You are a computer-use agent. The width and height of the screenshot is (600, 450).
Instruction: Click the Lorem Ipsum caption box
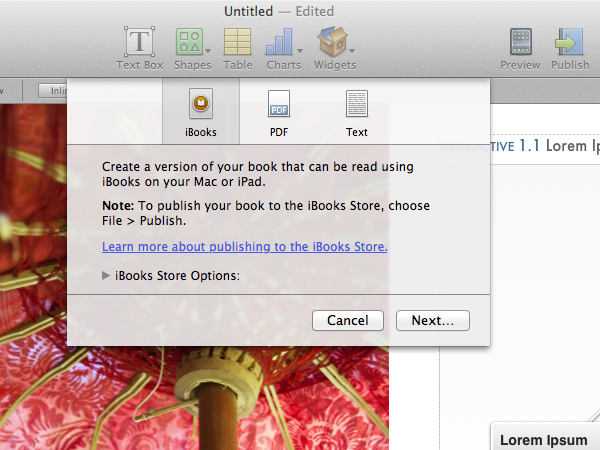click(545, 436)
